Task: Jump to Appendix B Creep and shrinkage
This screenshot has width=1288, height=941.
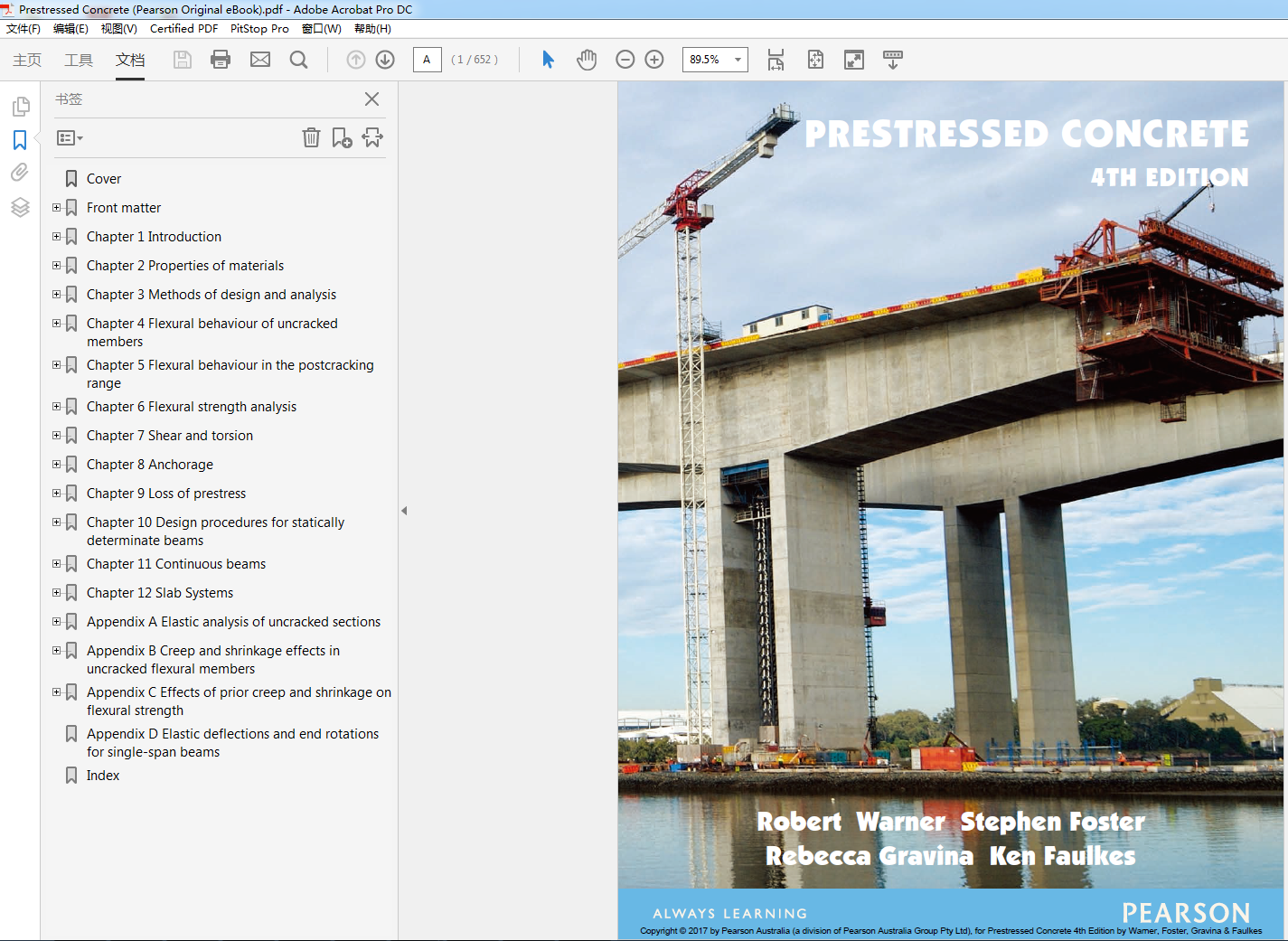Action: click(x=213, y=660)
